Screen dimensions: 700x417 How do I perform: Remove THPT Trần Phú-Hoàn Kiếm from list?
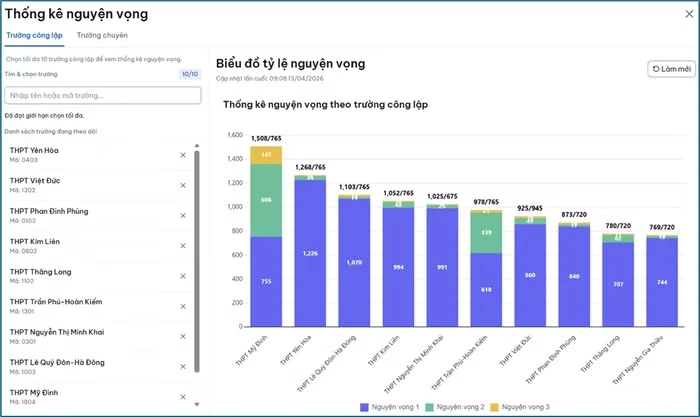183,304
